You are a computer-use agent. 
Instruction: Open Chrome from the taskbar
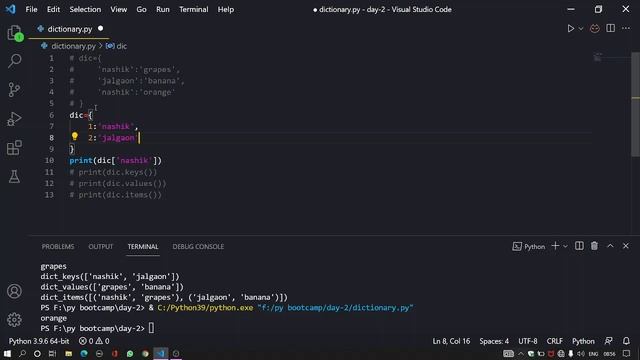tap(145, 353)
